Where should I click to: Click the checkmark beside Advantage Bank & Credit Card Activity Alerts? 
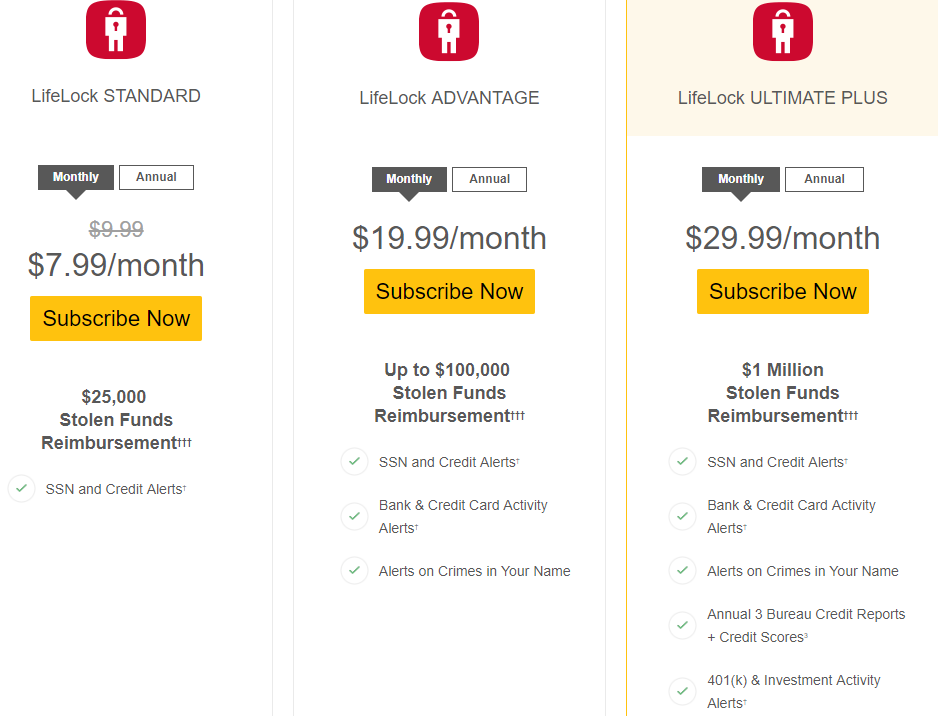coord(355,516)
